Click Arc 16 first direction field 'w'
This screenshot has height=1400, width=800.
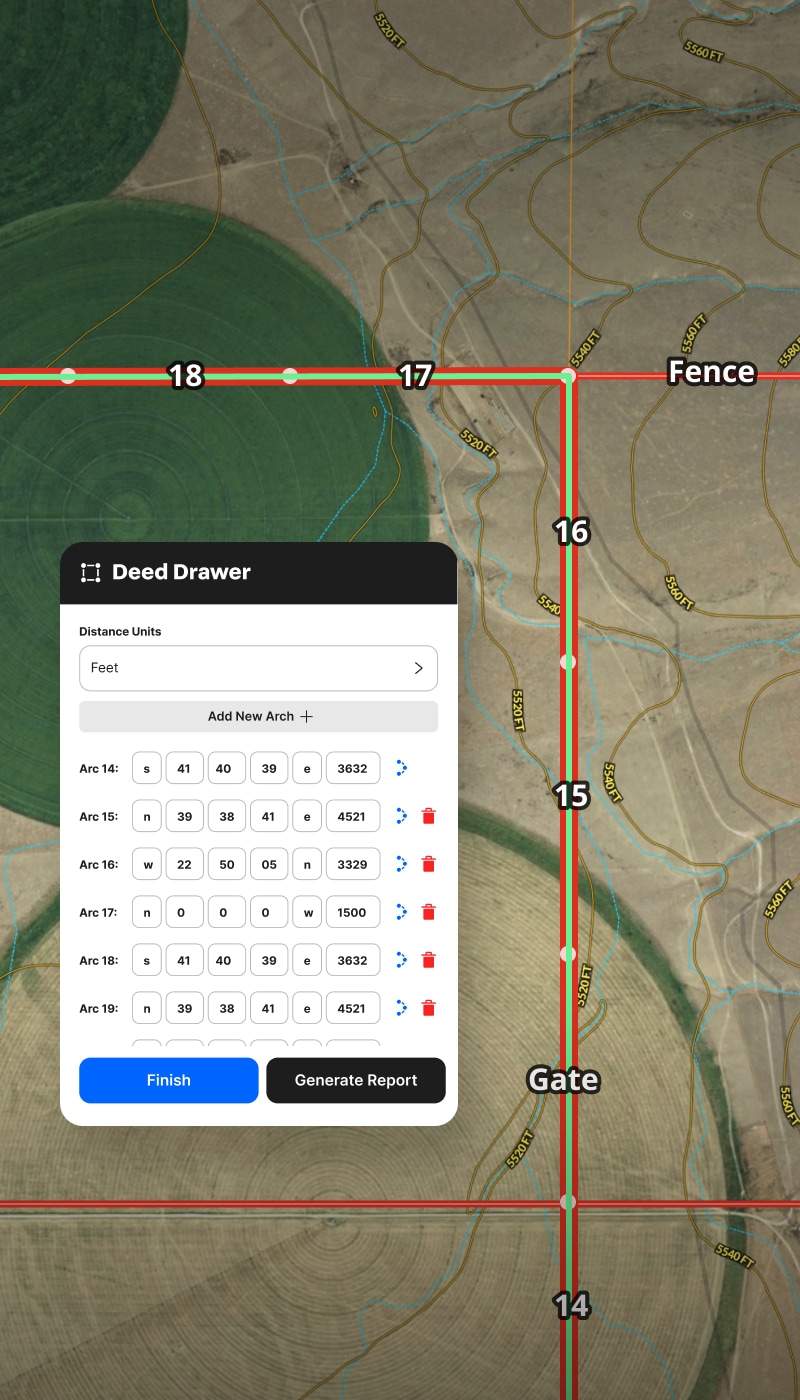147,864
